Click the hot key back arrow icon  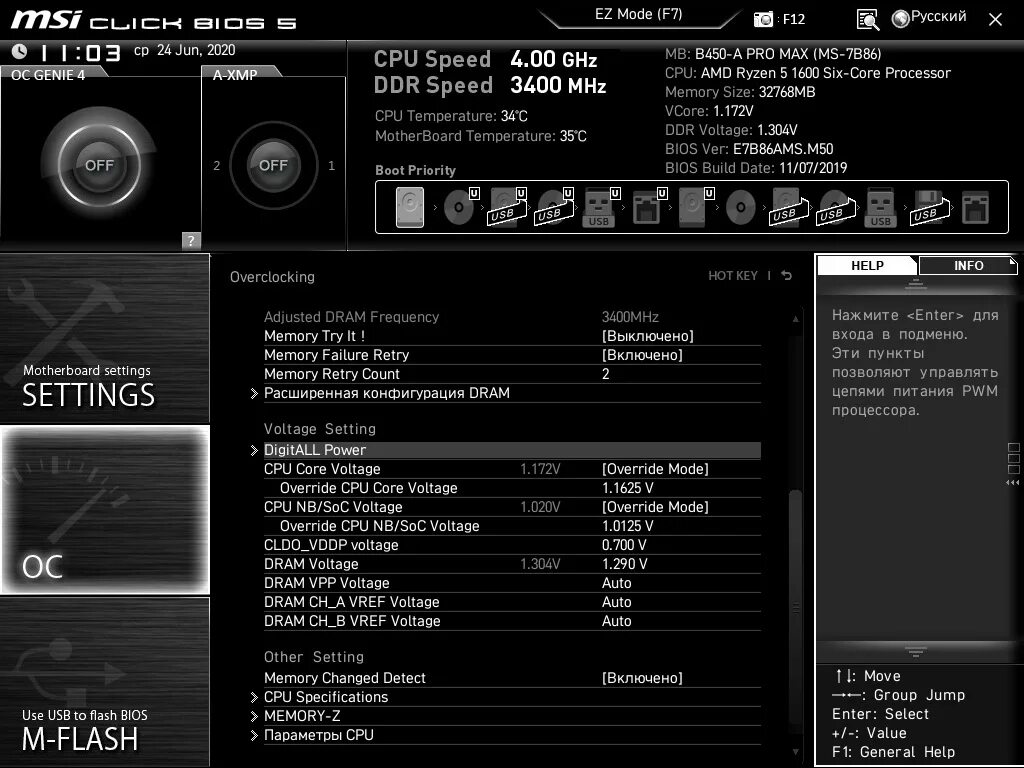coord(787,276)
